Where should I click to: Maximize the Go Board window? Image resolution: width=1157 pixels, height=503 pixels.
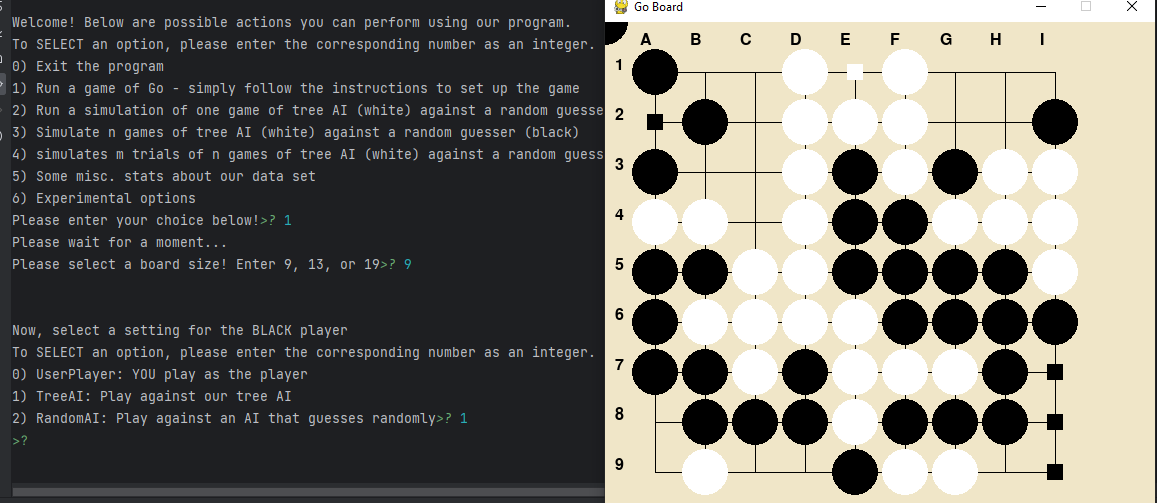(x=1085, y=7)
